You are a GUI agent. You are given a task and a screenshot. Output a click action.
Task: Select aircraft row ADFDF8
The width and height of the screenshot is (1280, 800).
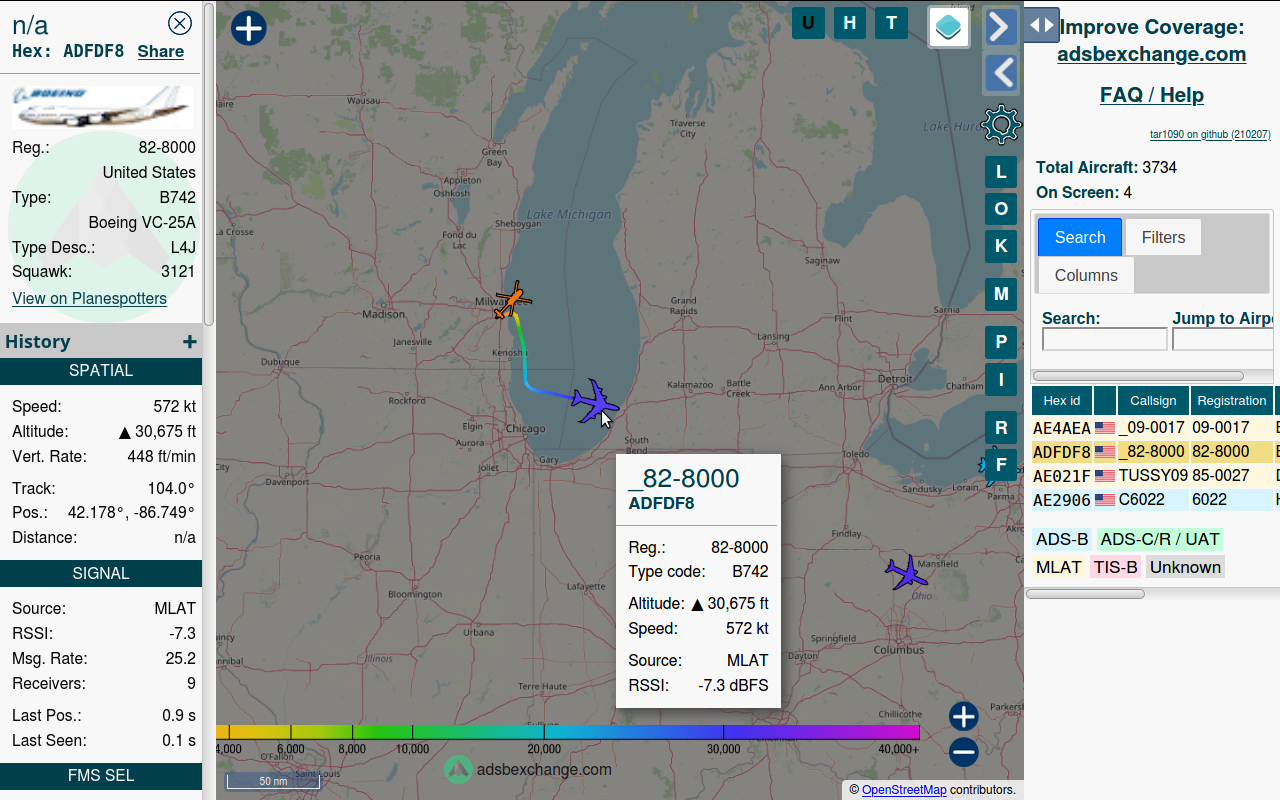1156,452
